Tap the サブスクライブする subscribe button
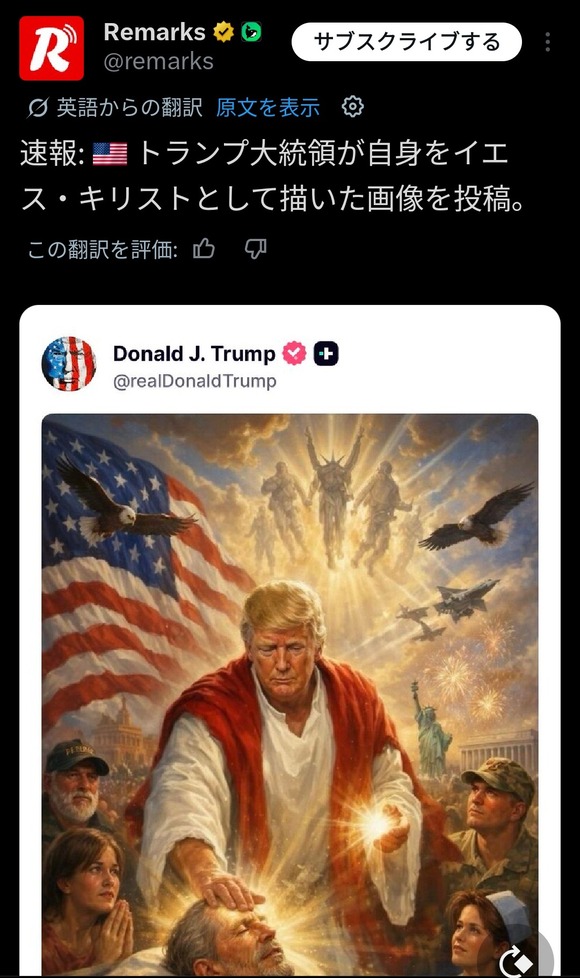 pyautogui.click(x=406, y=42)
